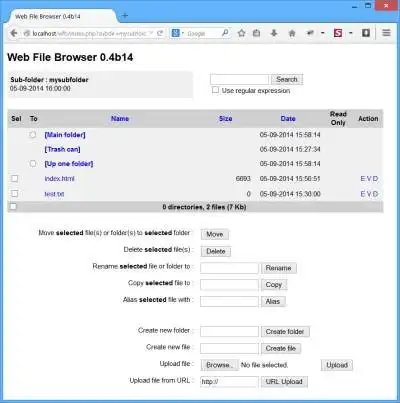Open the [Trash can] link

tap(62, 149)
